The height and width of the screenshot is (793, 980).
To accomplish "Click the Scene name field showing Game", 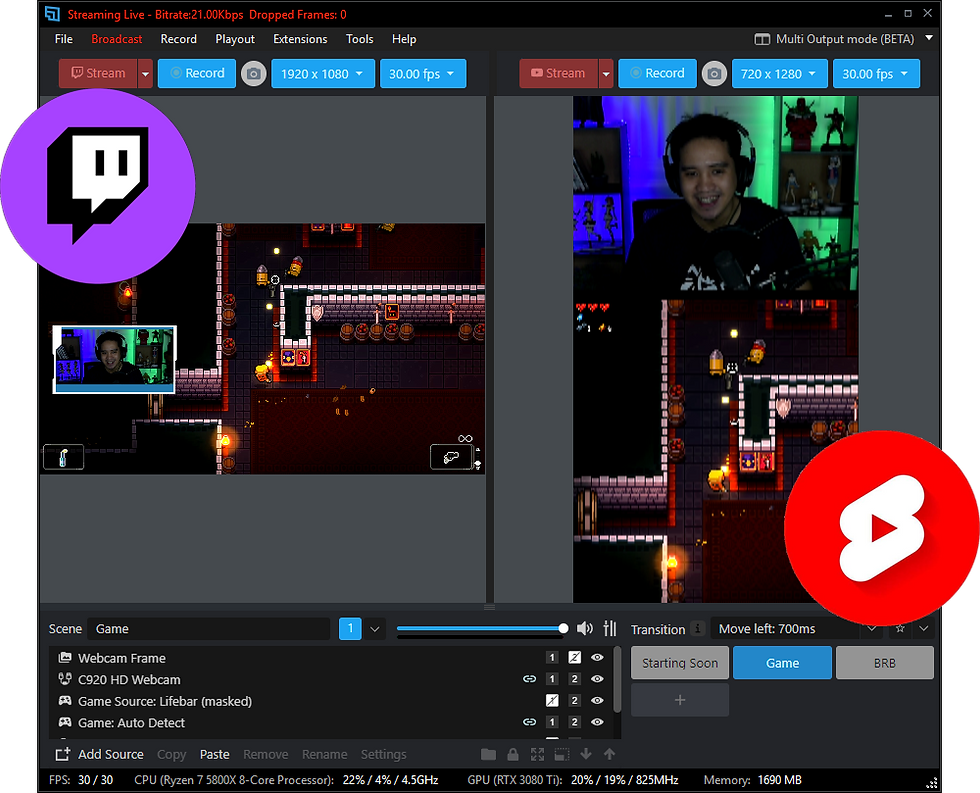I will pyautogui.click(x=209, y=629).
